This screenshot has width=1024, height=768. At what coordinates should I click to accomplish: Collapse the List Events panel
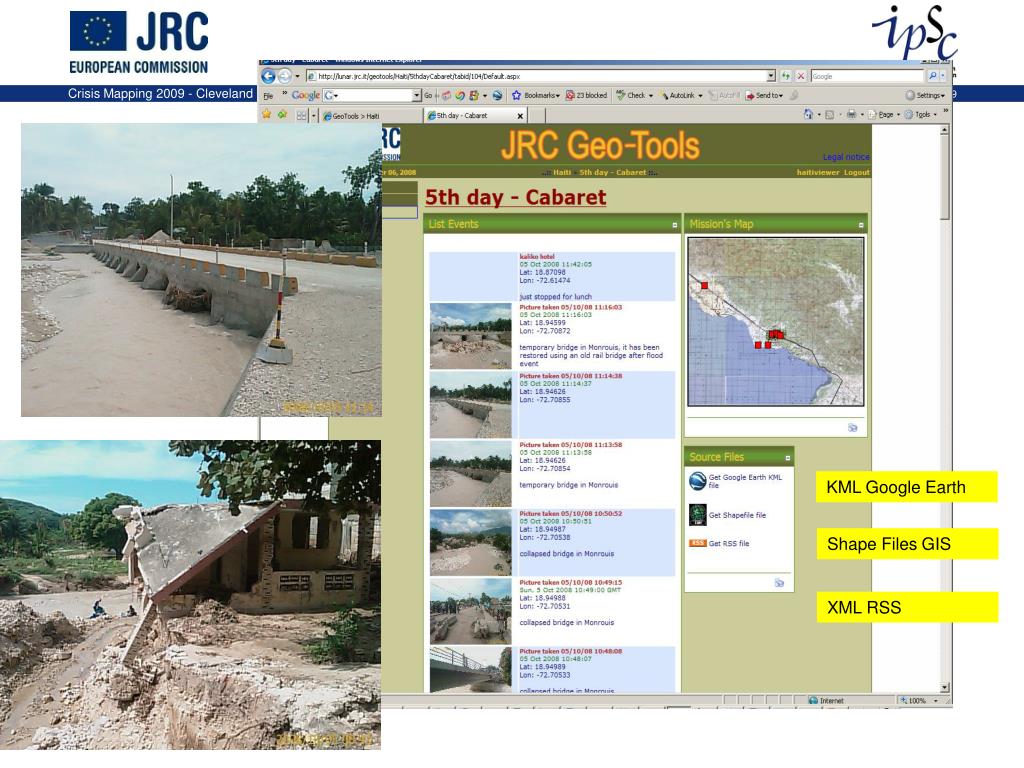[675, 225]
